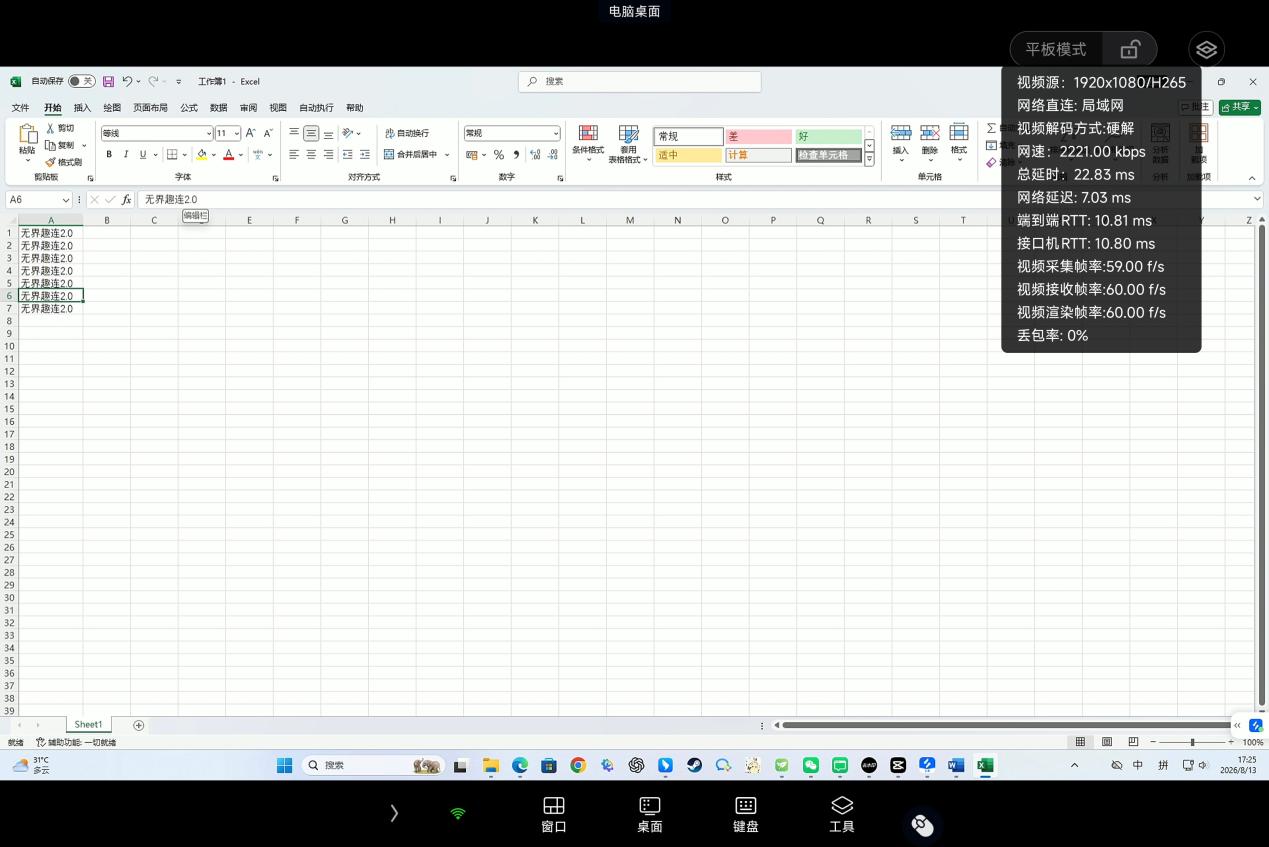Click the zoom slider in status bar
The image size is (1269, 847).
click(x=1191, y=742)
